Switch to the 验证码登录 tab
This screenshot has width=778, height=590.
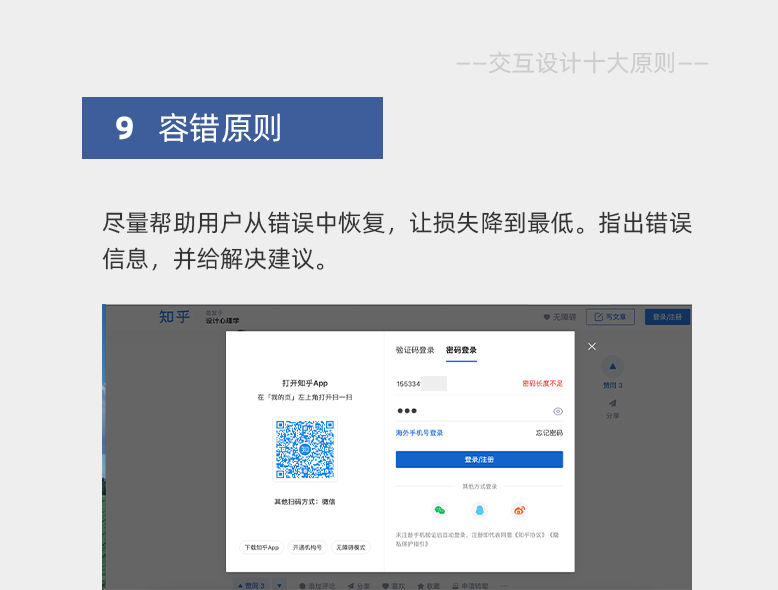tap(415, 350)
